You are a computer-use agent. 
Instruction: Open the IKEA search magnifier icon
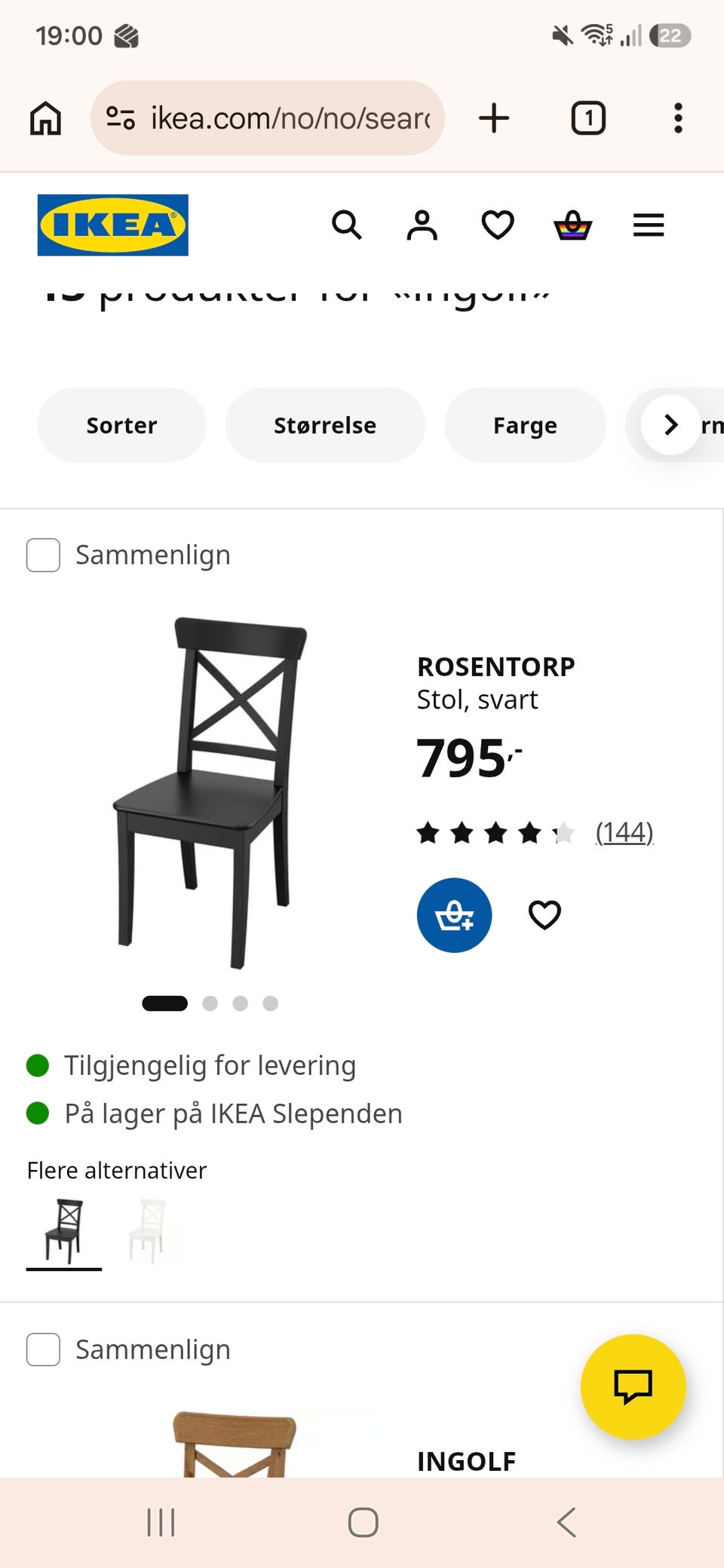coord(347,225)
